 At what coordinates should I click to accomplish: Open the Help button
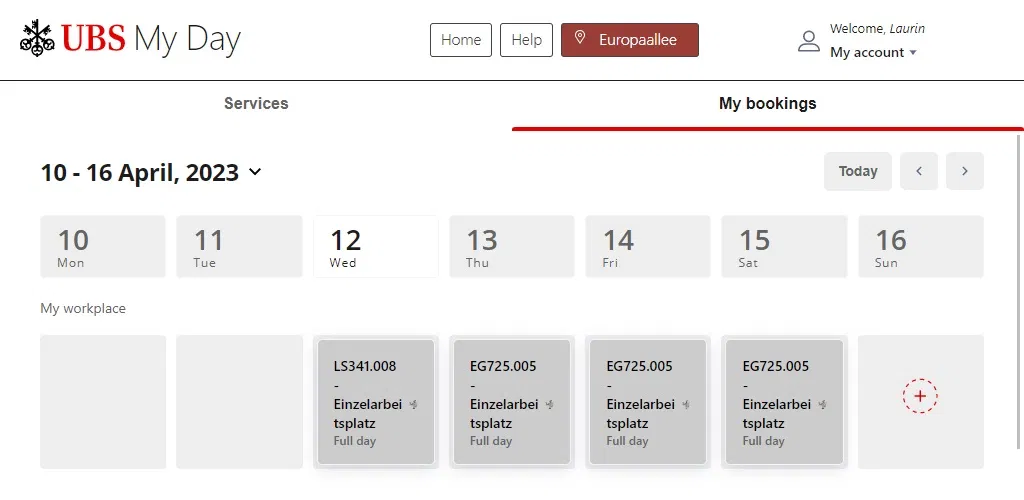pyautogui.click(x=526, y=40)
